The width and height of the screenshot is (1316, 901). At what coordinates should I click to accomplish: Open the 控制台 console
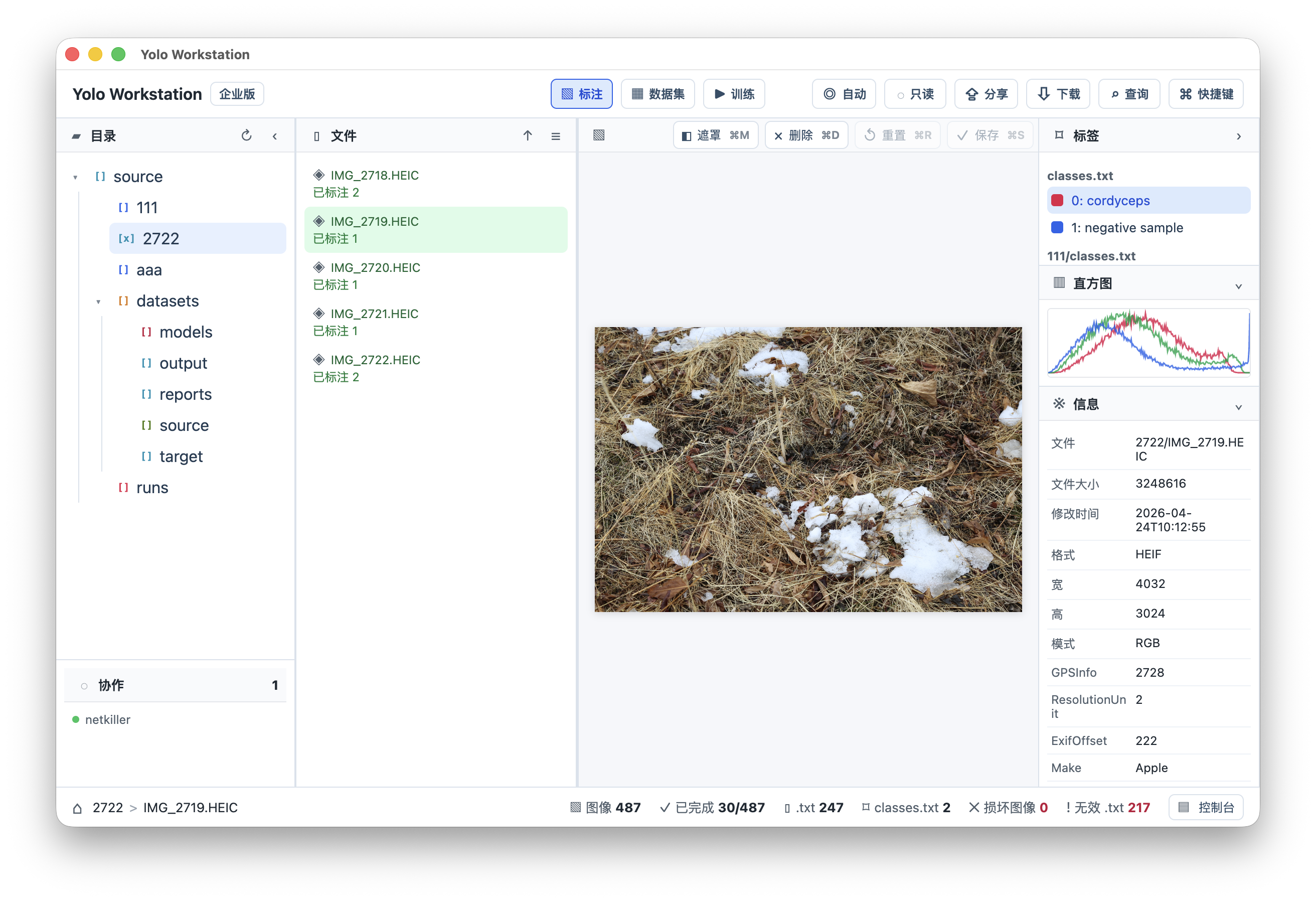click(1206, 807)
